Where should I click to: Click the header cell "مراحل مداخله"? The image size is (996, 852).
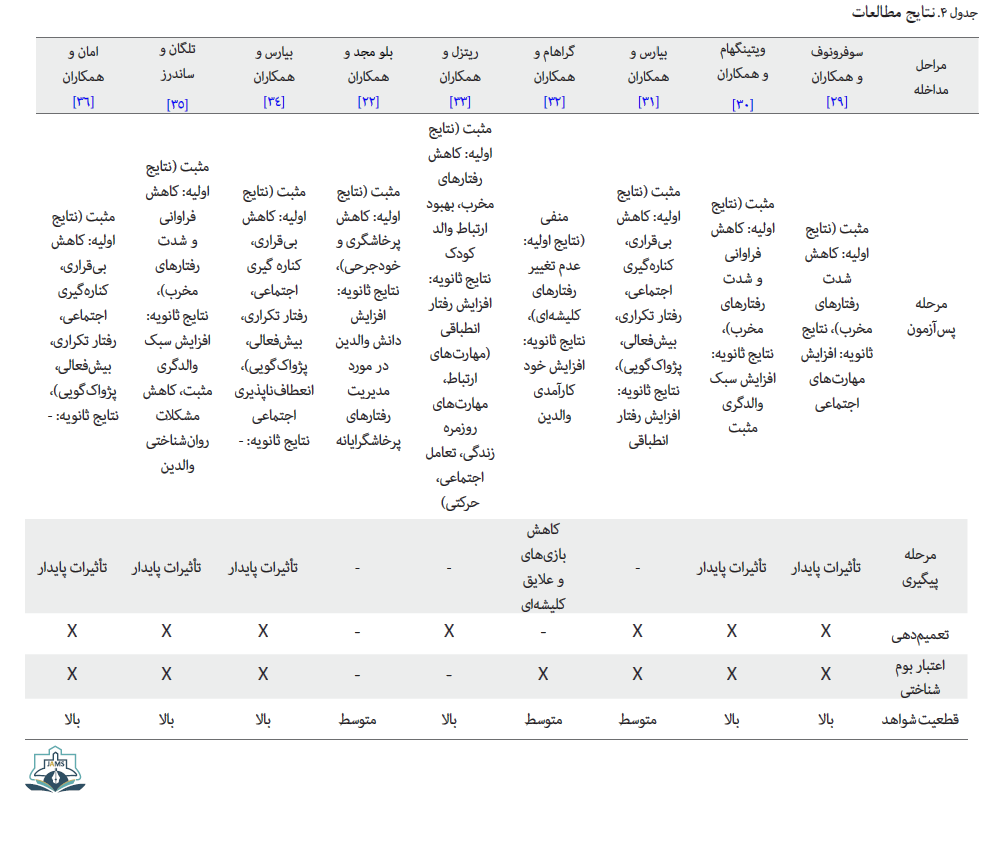(x=931, y=77)
